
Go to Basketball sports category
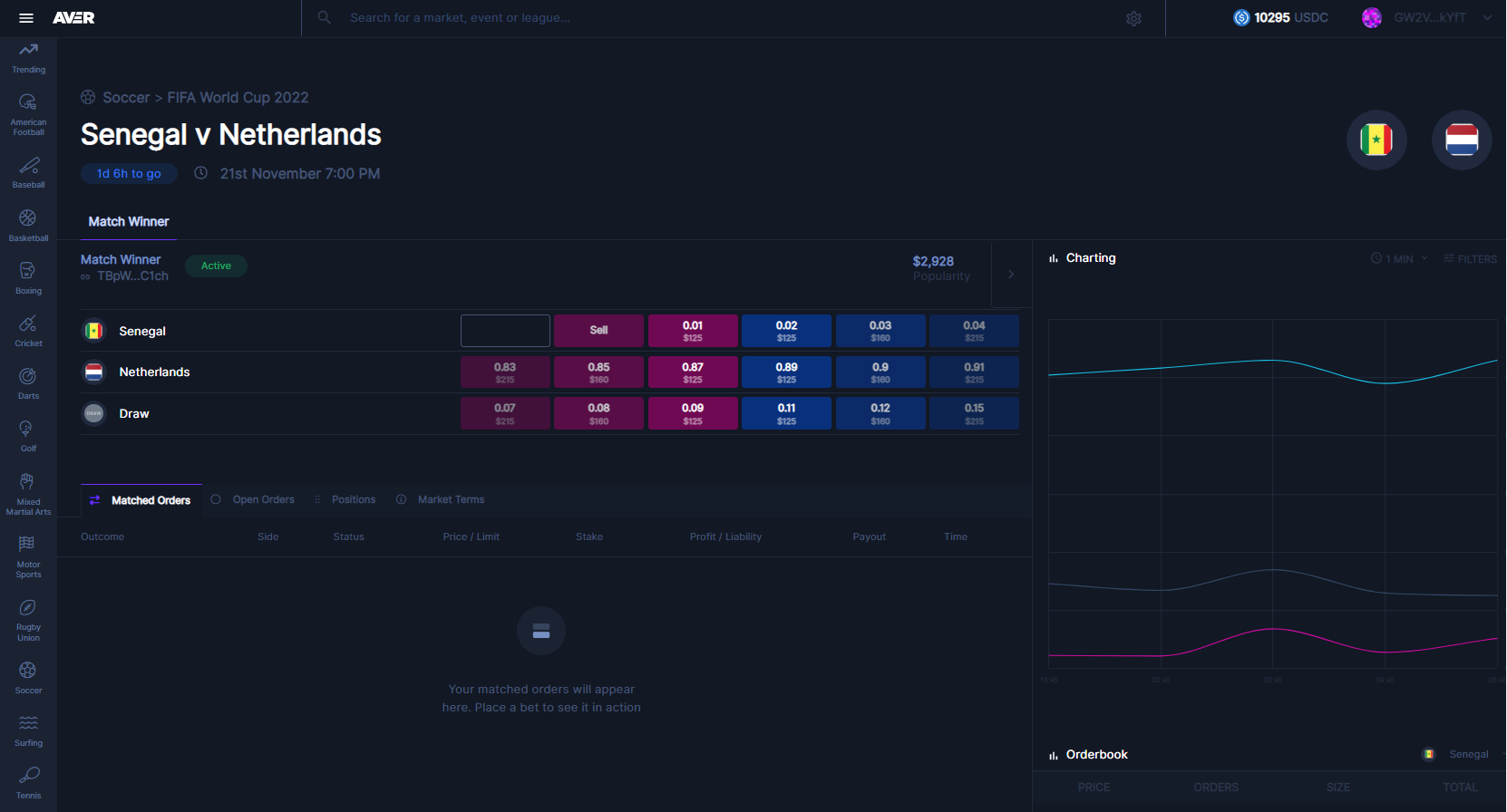click(x=28, y=225)
